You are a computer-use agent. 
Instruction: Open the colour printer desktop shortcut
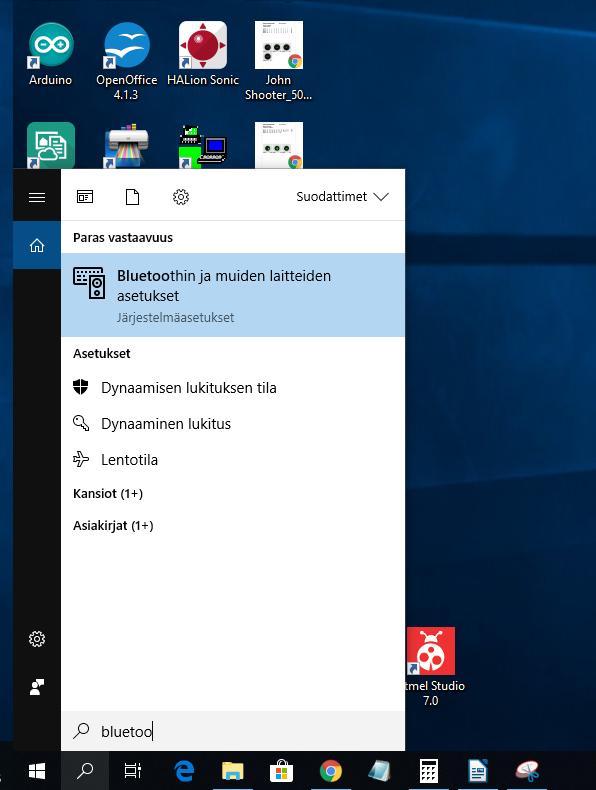(126, 145)
